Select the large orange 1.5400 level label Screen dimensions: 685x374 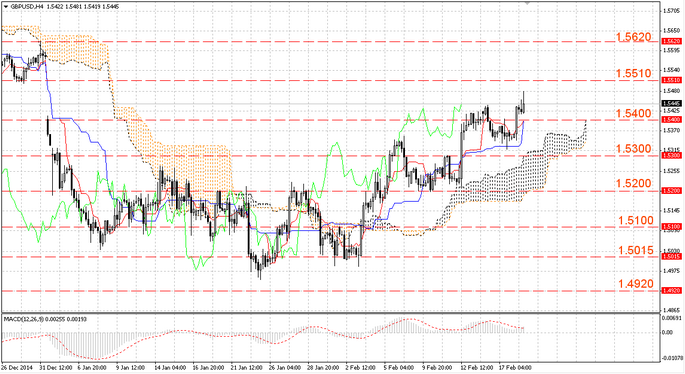click(x=634, y=114)
